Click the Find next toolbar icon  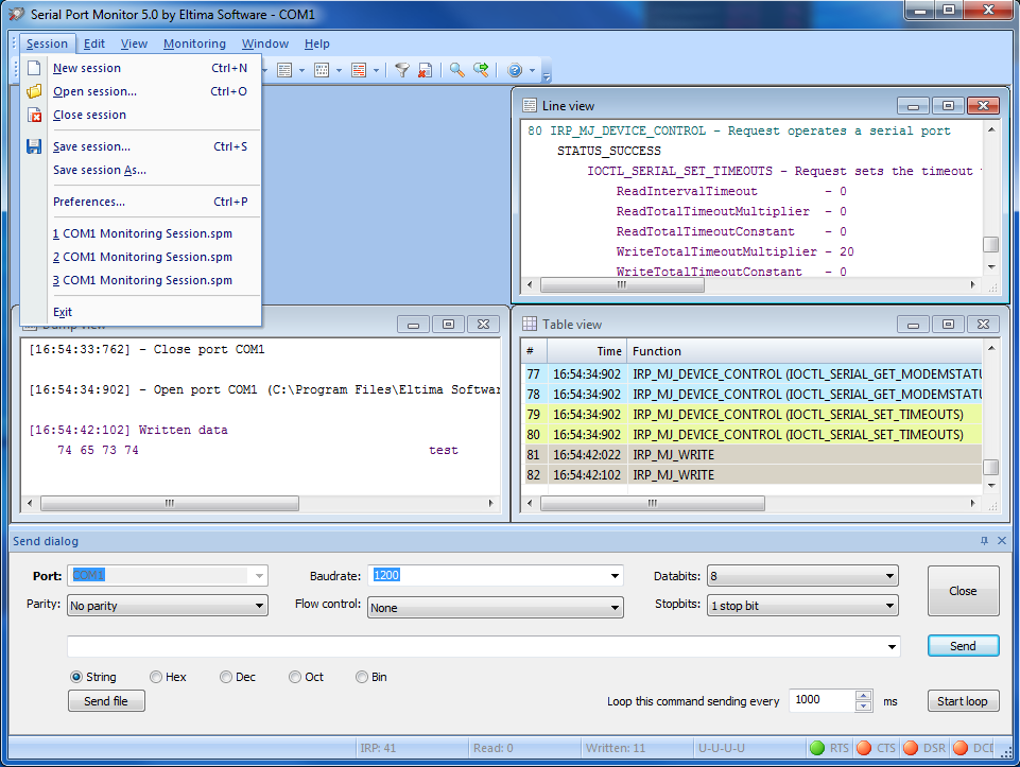click(481, 70)
